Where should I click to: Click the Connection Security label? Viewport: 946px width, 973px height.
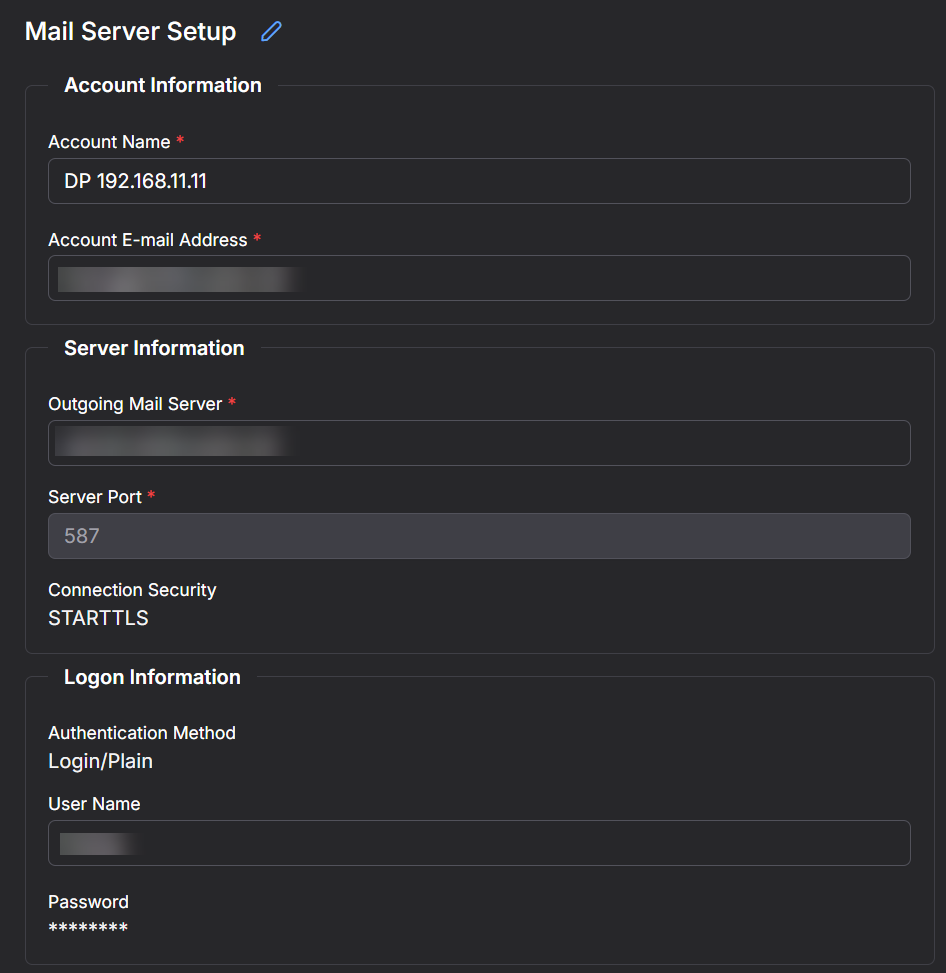click(132, 590)
